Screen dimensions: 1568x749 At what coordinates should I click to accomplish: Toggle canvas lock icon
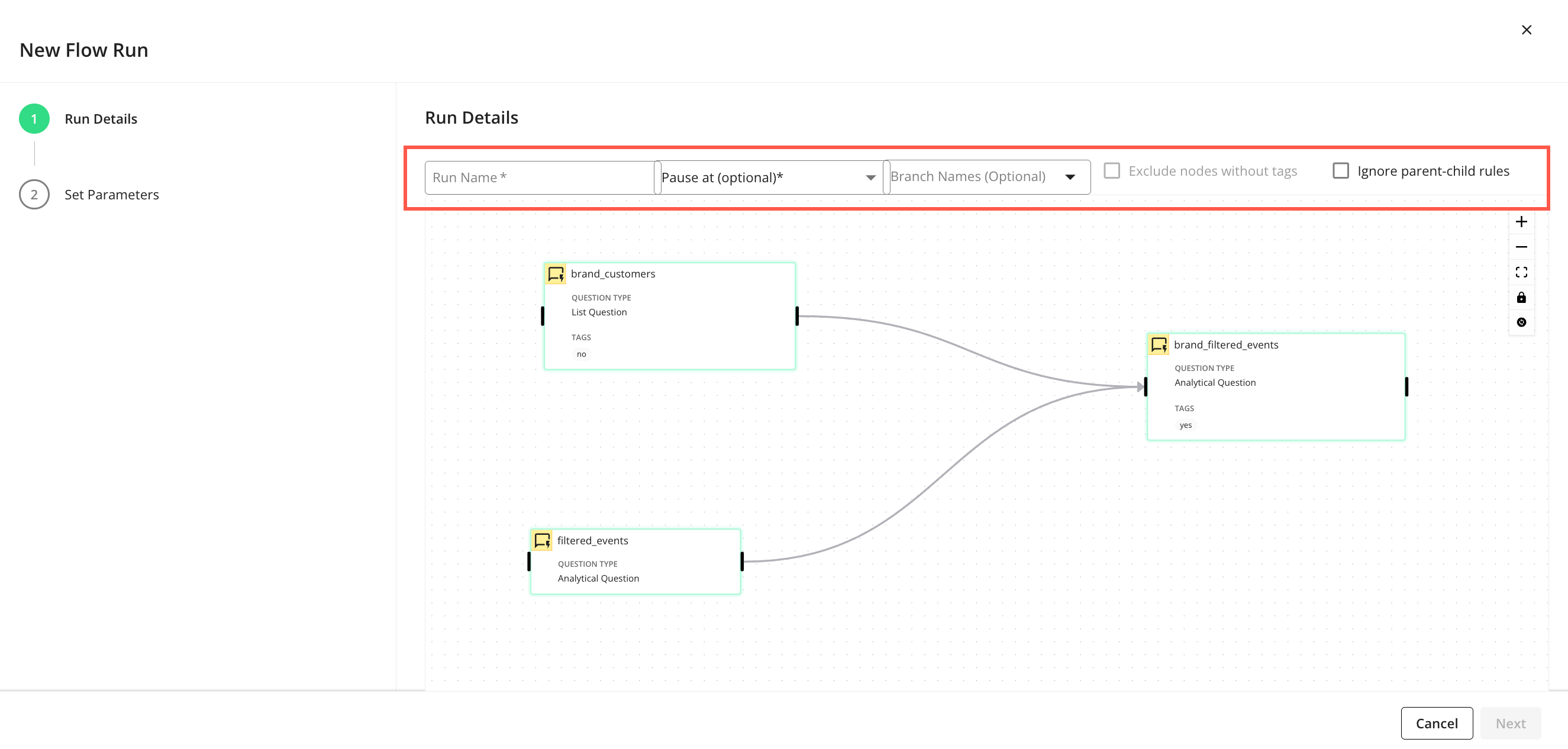tap(1521, 298)
